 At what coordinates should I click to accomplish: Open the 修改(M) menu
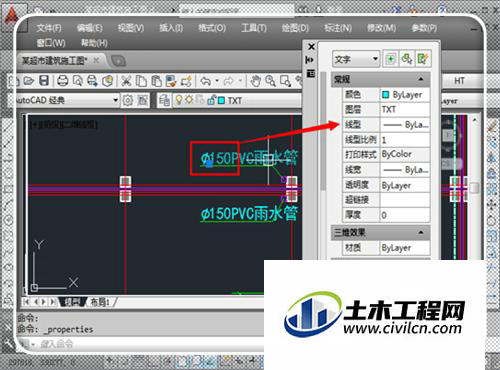pyautogui.click(x=381, y=28)
